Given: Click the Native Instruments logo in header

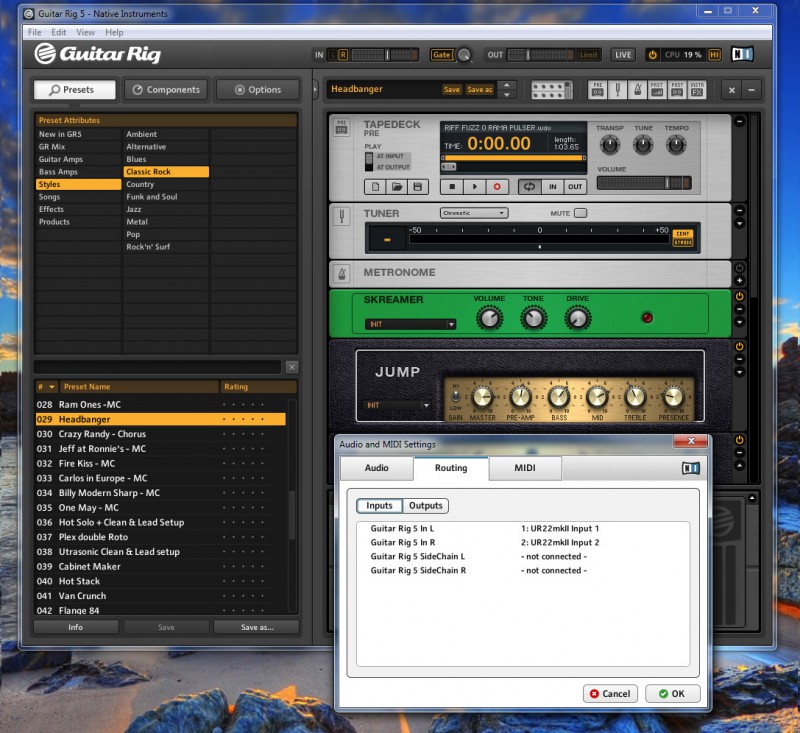Looking at the screenshot, I should (x=742, y=55).
